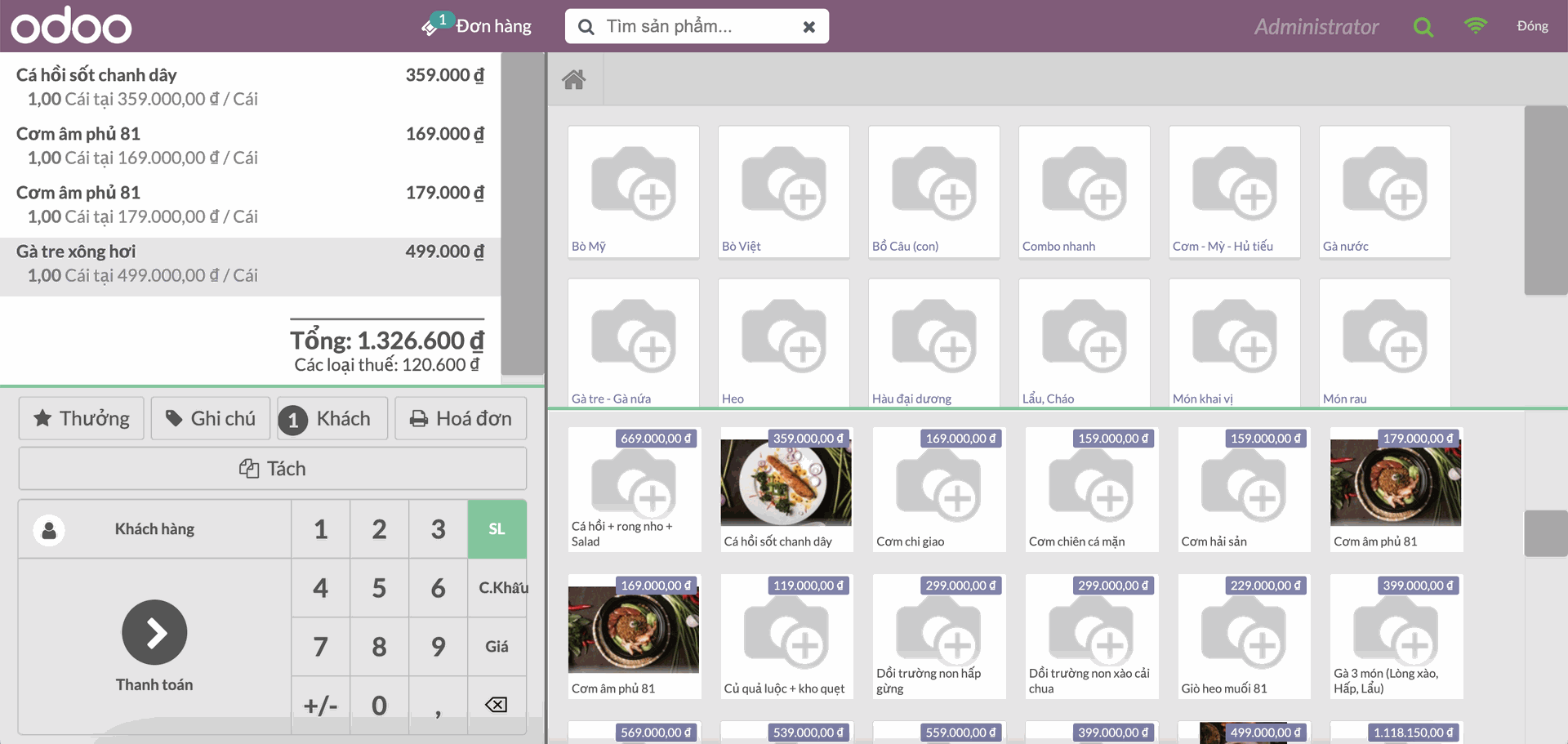Open the Gà nước category
This screenshot has width=1568, height=744.
[1385, 192]
